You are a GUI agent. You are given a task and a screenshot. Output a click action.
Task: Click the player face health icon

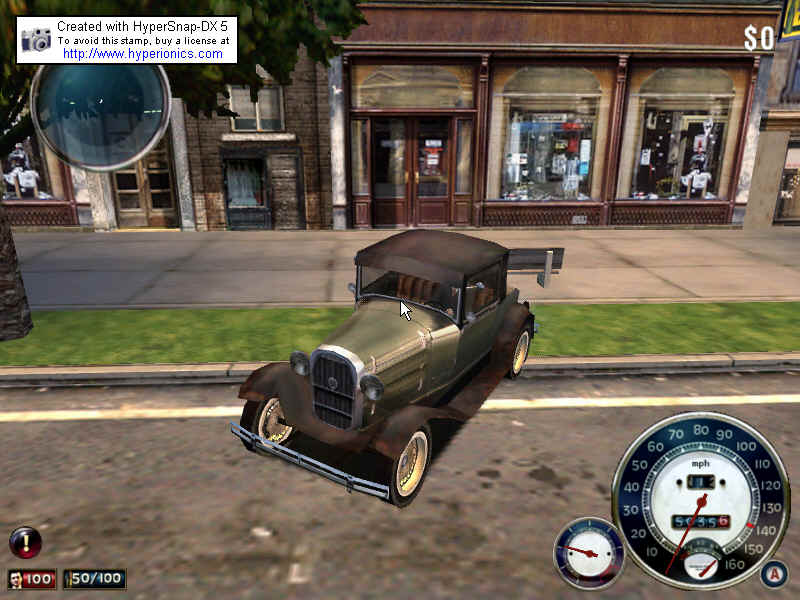(16, 579)
